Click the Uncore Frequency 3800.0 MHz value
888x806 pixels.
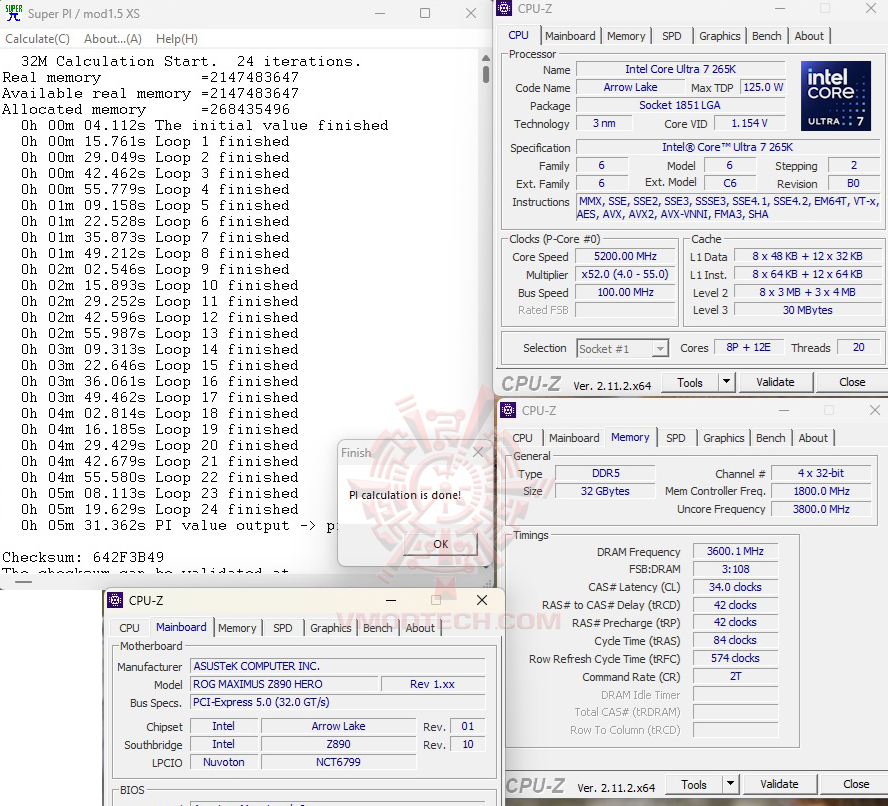821,509
